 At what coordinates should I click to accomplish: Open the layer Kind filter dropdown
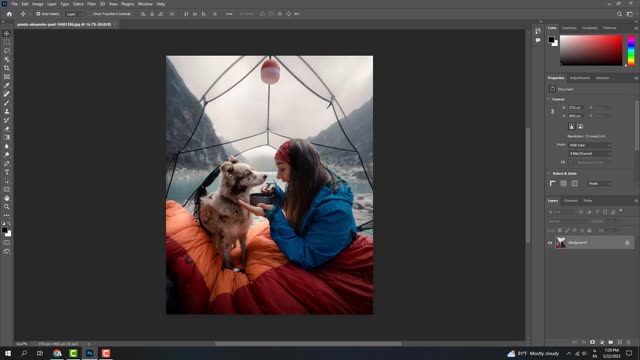point(562,212)
